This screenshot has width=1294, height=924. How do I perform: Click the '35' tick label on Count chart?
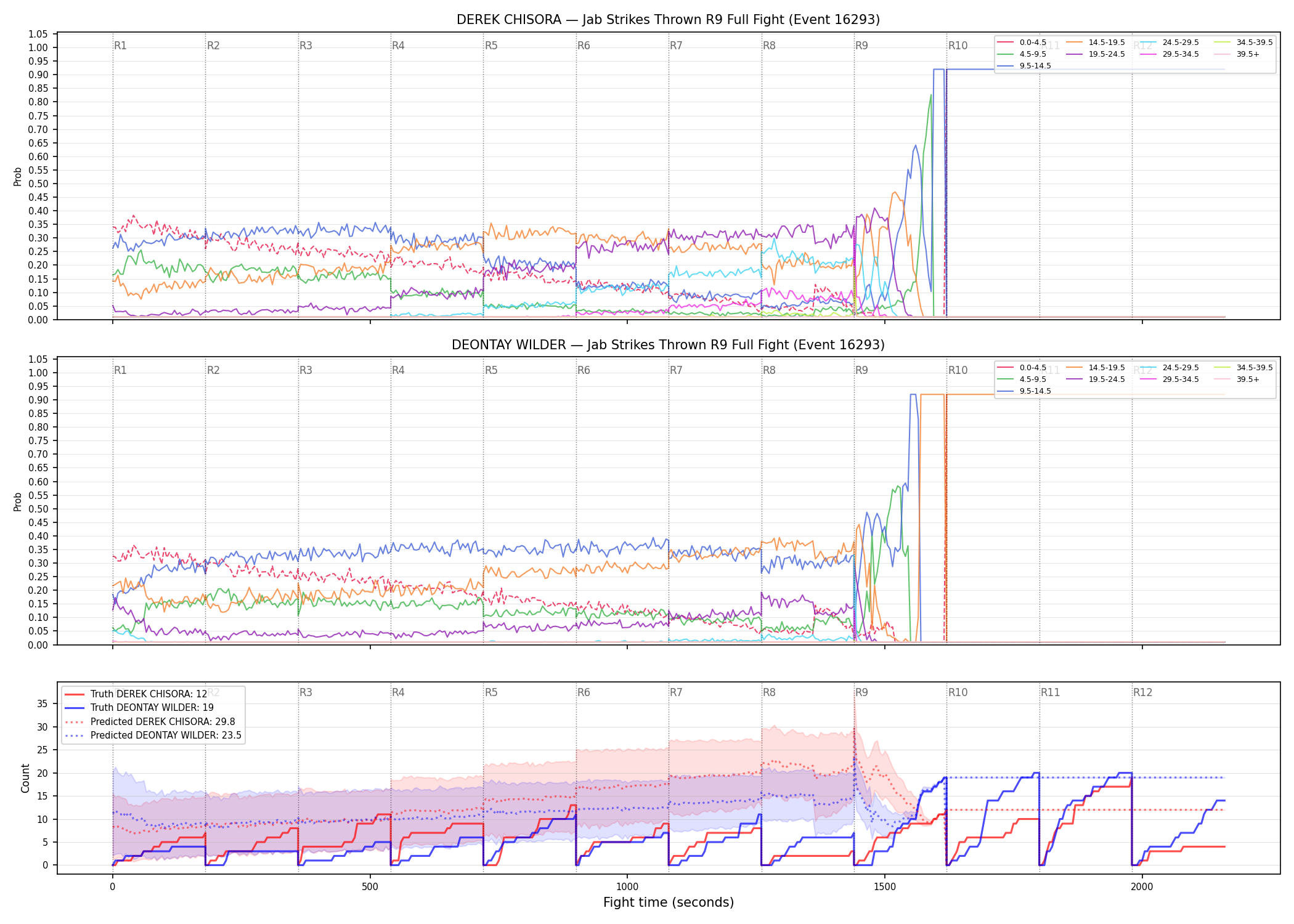[x=43, y=704]
